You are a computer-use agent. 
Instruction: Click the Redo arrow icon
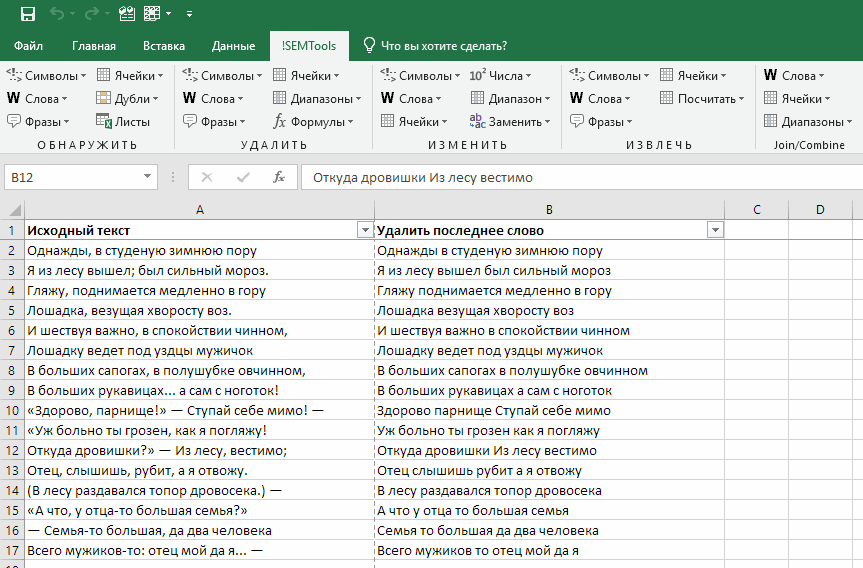[x=92, y=13]
